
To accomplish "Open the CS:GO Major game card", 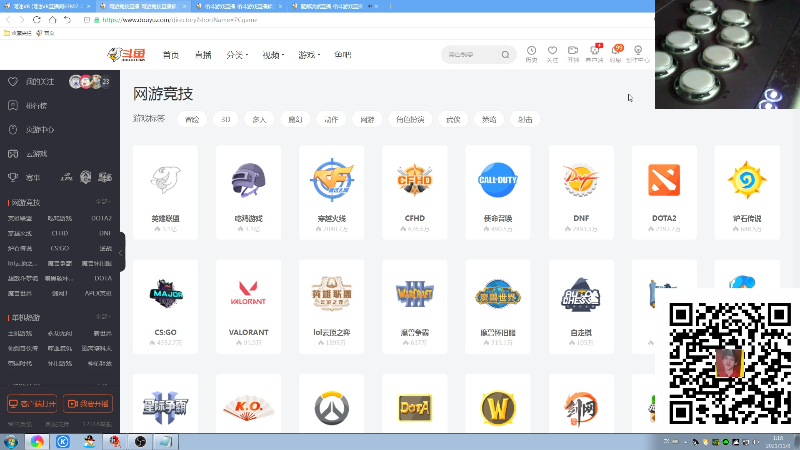I will (x=165, y=307).
